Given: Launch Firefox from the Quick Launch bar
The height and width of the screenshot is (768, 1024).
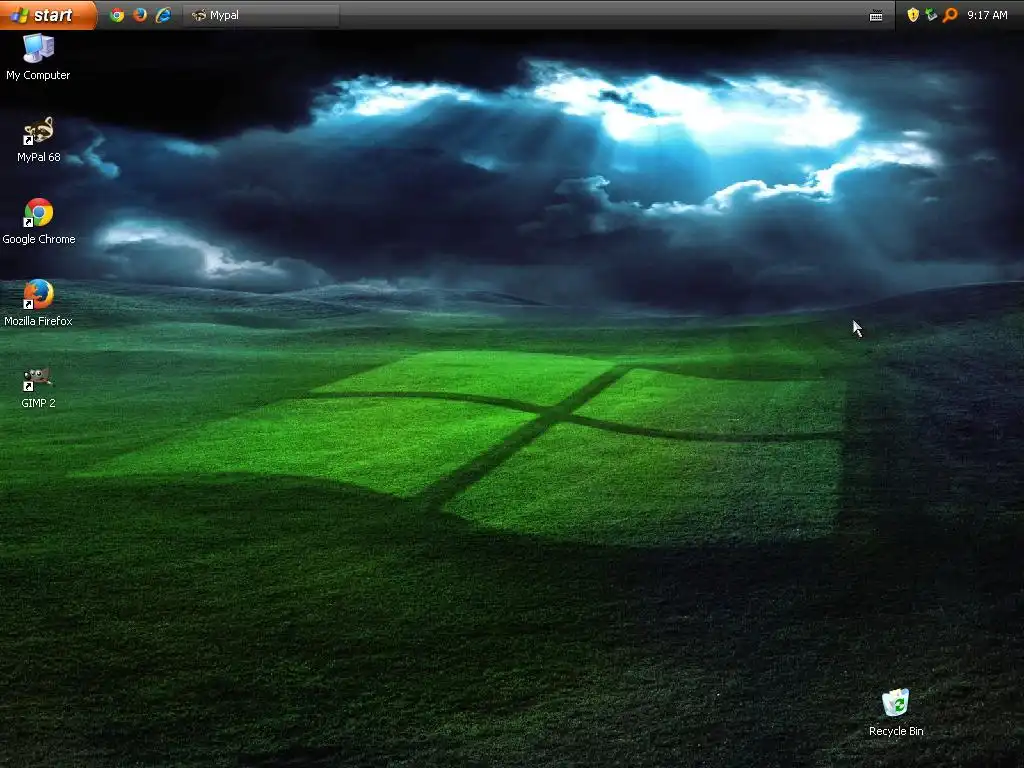Looking at the screenshot, I should click(x=140, y=15).
